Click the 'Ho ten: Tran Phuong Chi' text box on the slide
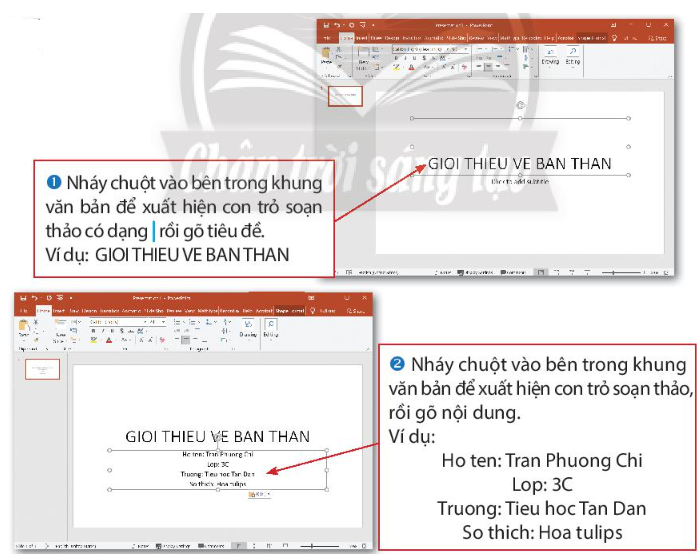 tap(218, 454)
